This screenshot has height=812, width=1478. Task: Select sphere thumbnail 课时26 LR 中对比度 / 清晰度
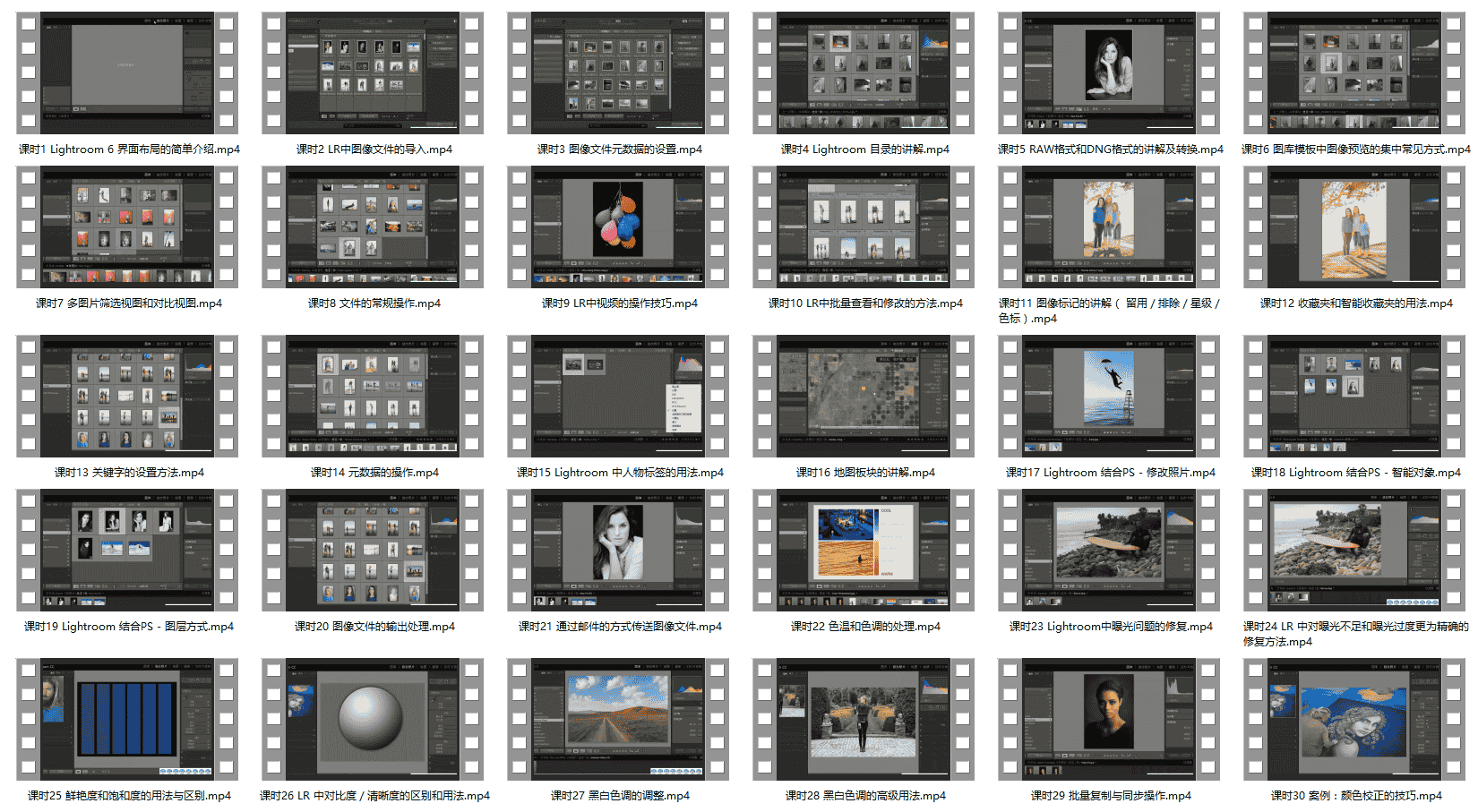[x=373, y=719]
